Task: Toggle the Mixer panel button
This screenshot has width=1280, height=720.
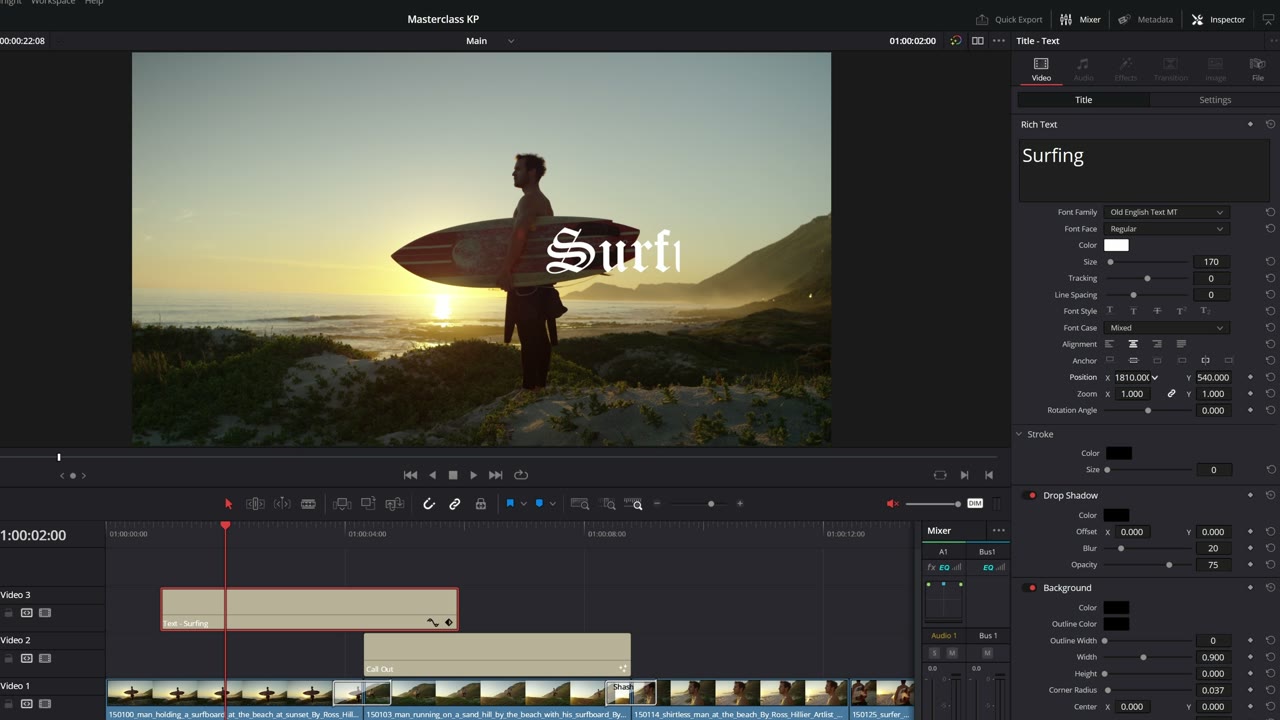Action: click(x=1080, y=19)
